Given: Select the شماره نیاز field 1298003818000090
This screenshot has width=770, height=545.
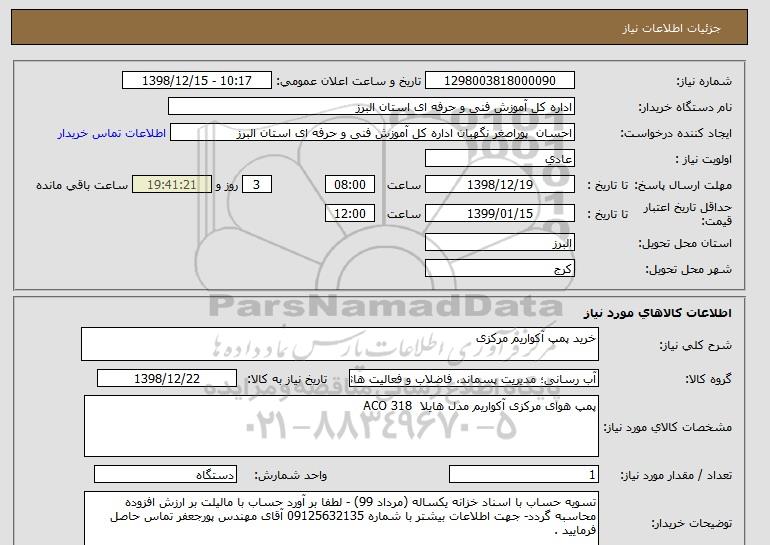Looking at the screenshot, I should pyautogui.click(x=499, y=81).
